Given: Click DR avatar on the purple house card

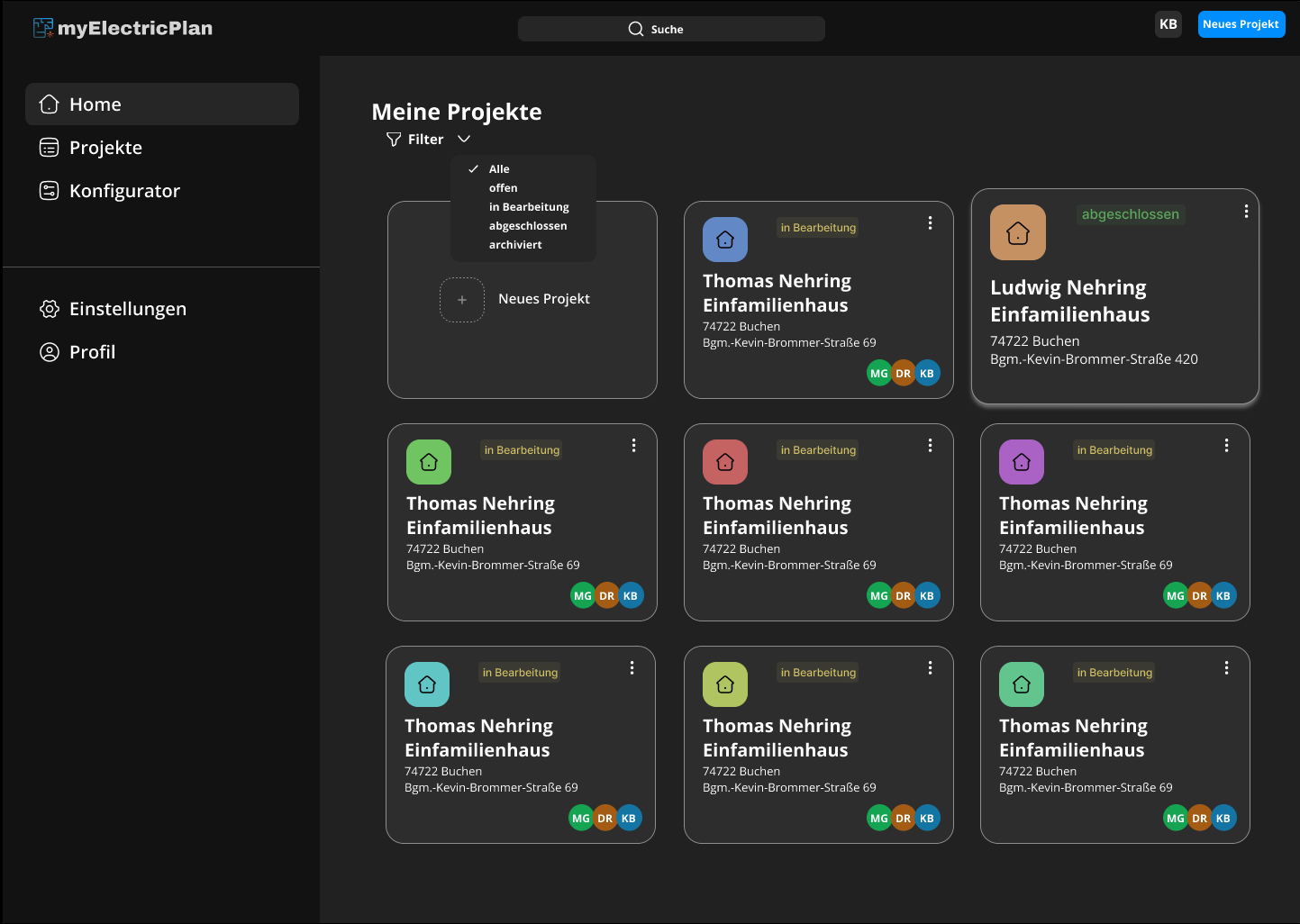Looking at the screenshot, I should (x=1199, y=595).
